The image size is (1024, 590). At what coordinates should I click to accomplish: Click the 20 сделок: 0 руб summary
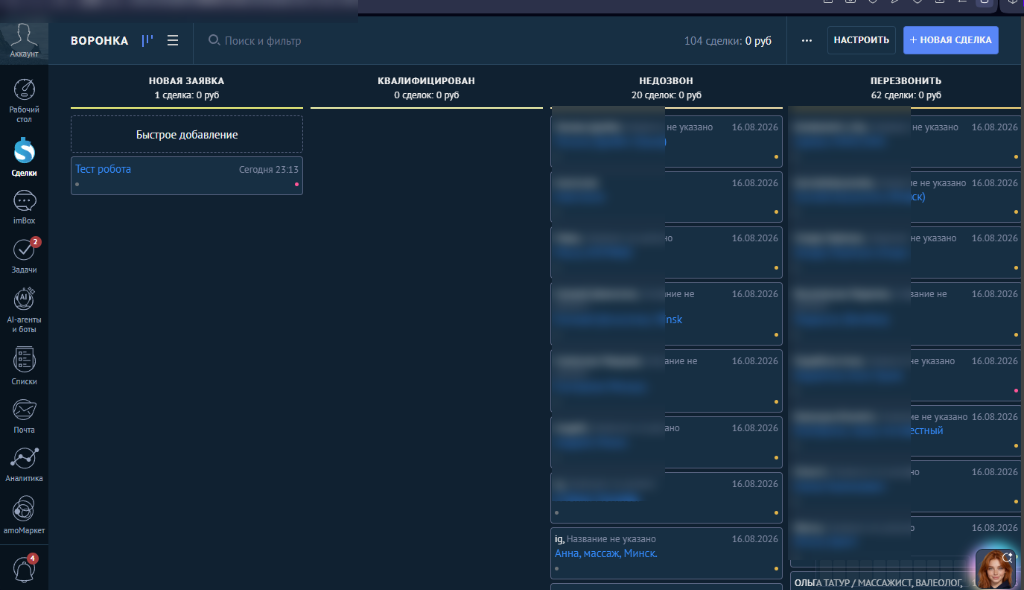click(666, 95)
